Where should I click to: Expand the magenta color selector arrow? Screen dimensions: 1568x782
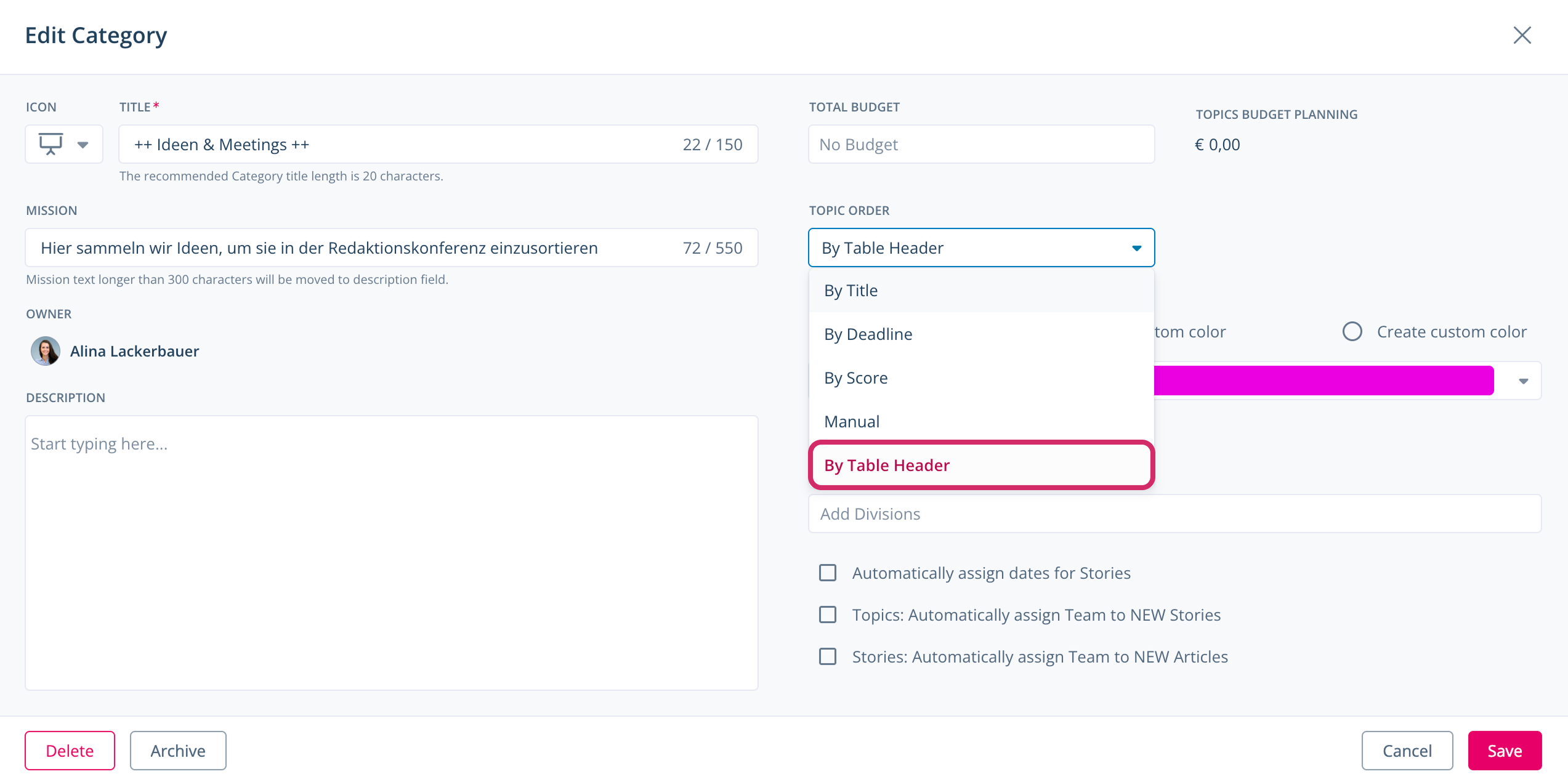pyautogui.click(x=1523, y=381)
